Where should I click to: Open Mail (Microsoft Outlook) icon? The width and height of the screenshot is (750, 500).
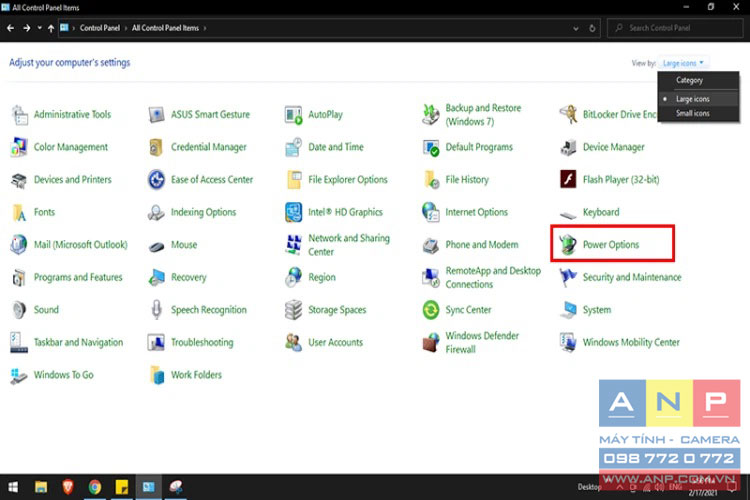click(x=19, y=245)
